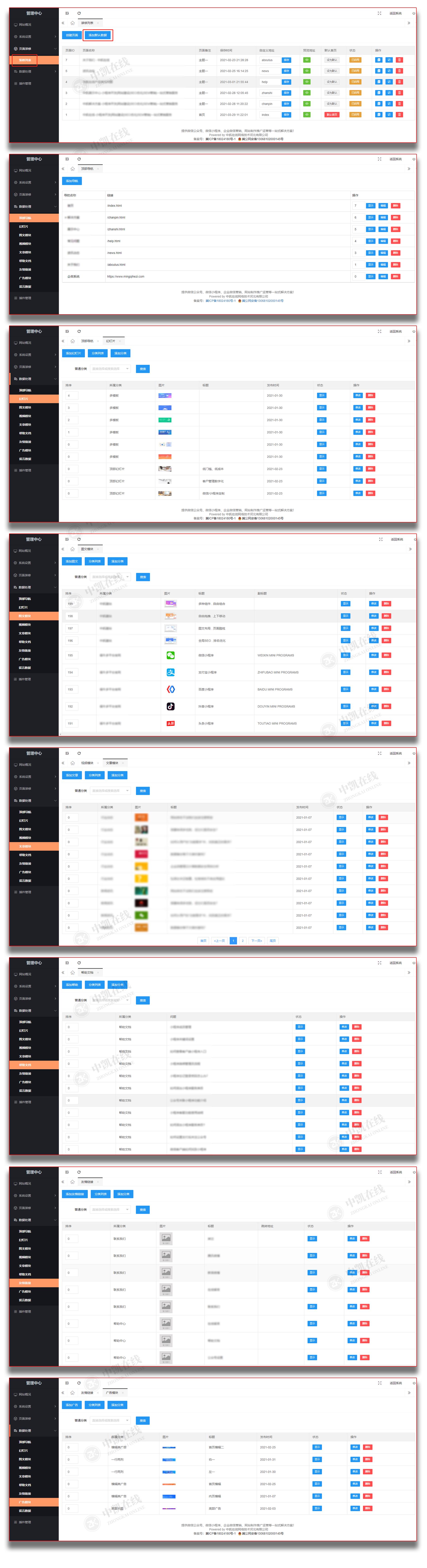
Task: Open 普通分类 dropdown in 幻灯片 panel
Action: pyautogui.click(x=110, y=369)
